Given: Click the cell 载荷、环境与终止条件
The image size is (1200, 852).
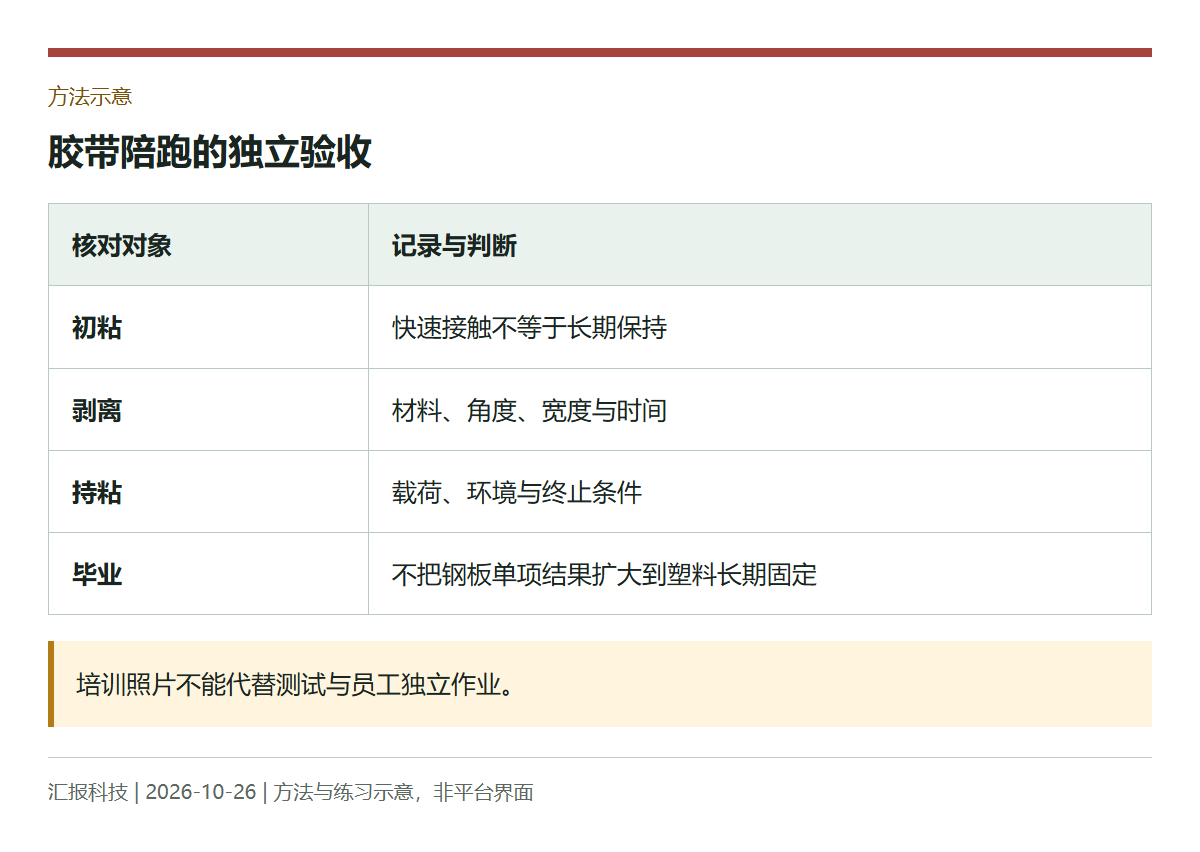Looking at the screenshot, I should pos(760,492).
